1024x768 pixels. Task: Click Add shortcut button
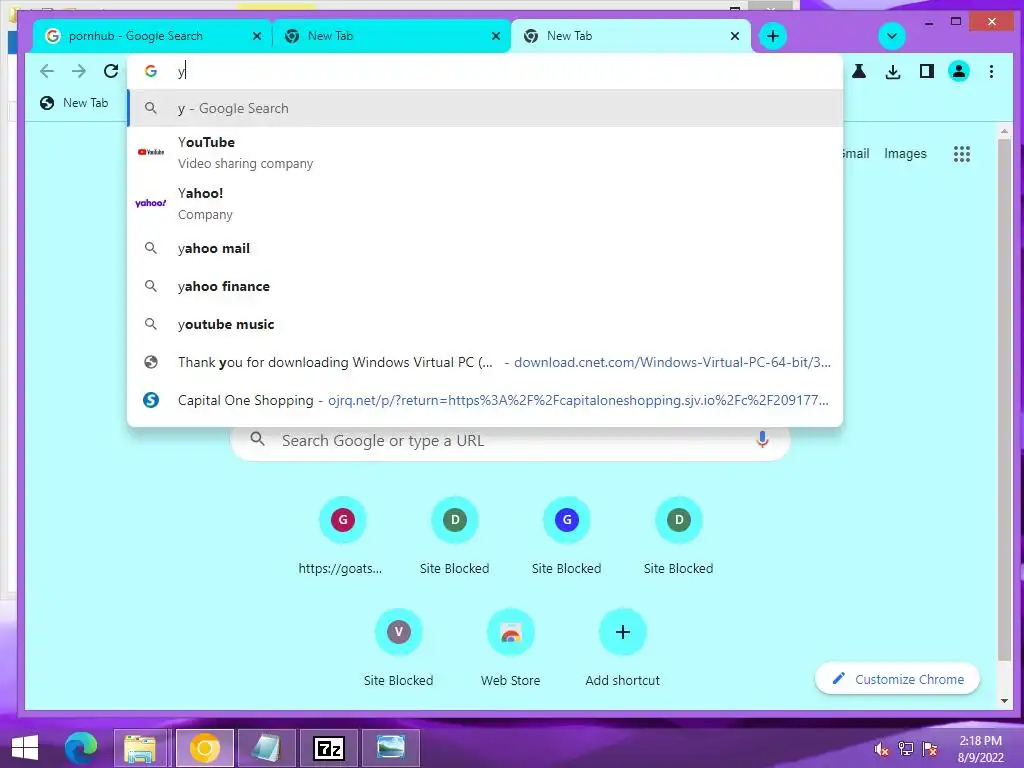click(622, 650)
